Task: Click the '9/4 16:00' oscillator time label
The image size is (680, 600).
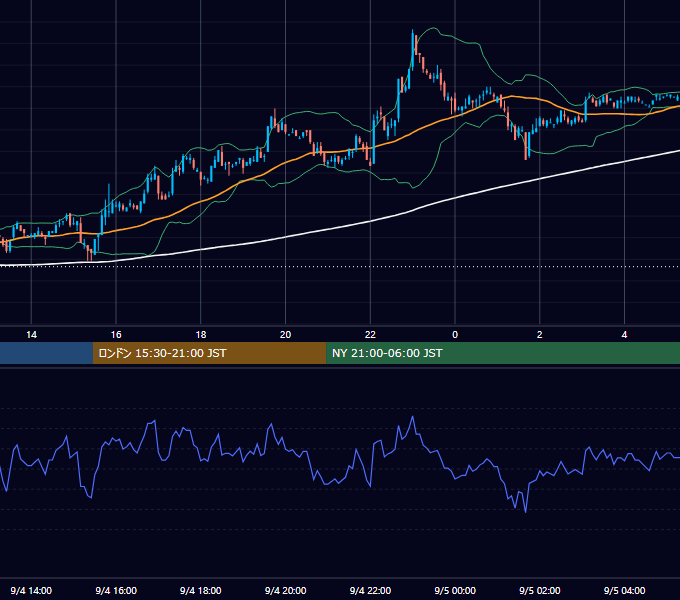Action: (x=116, y=590)
